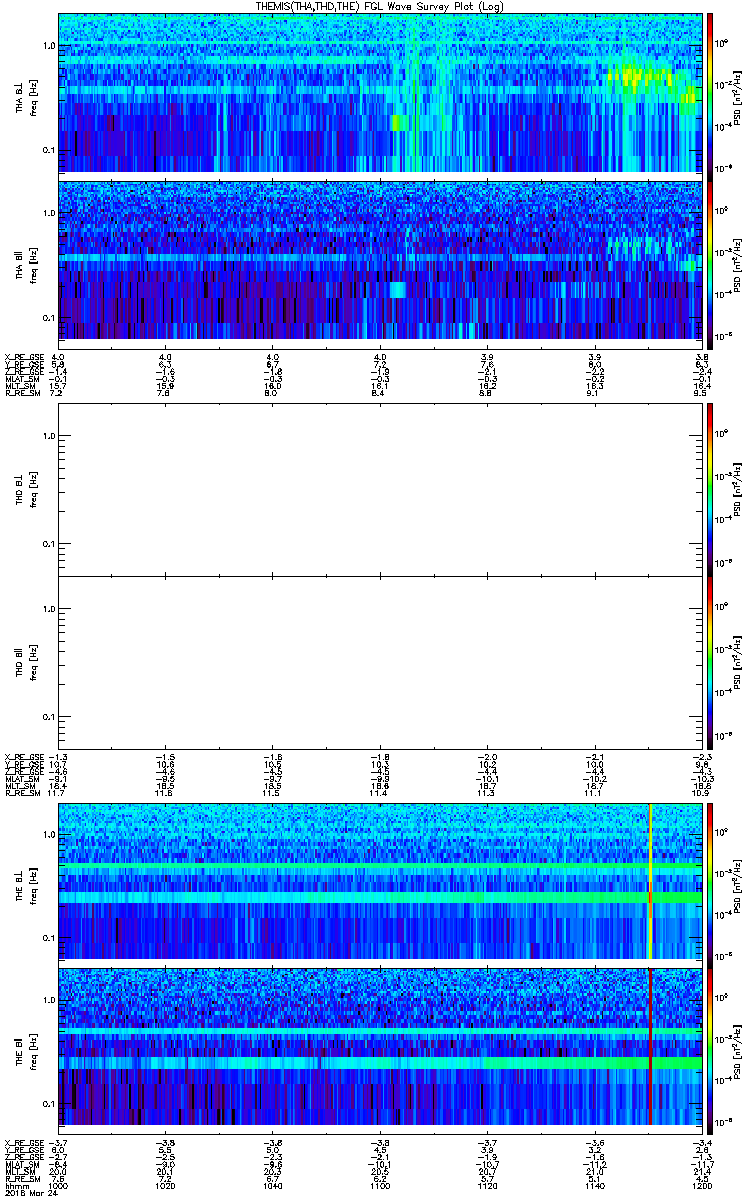Click the 'THD B∥ freq [Hz]' axis label
Screen dimensions: 750x1200
pyautogui.click(x=26, y=662)
